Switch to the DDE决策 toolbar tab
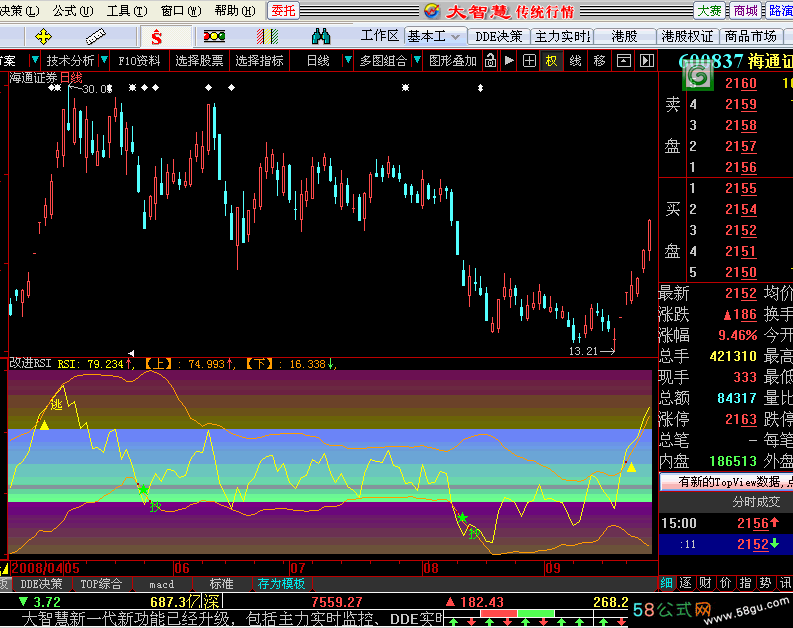Viewport: 793px width, 628px height. 498,36
